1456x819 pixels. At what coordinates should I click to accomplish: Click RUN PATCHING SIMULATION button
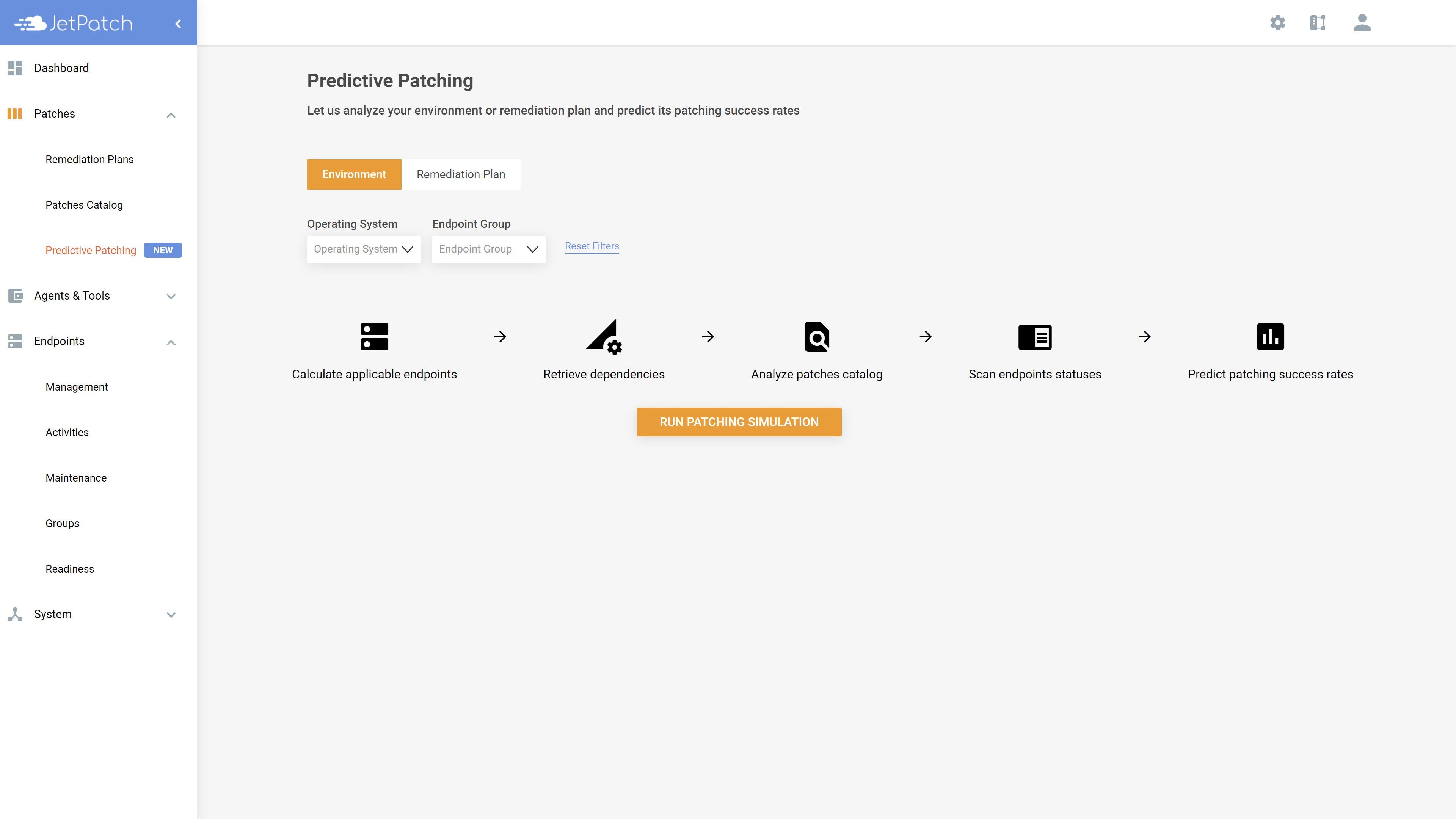pyautogui.click(x=739, y=422)
